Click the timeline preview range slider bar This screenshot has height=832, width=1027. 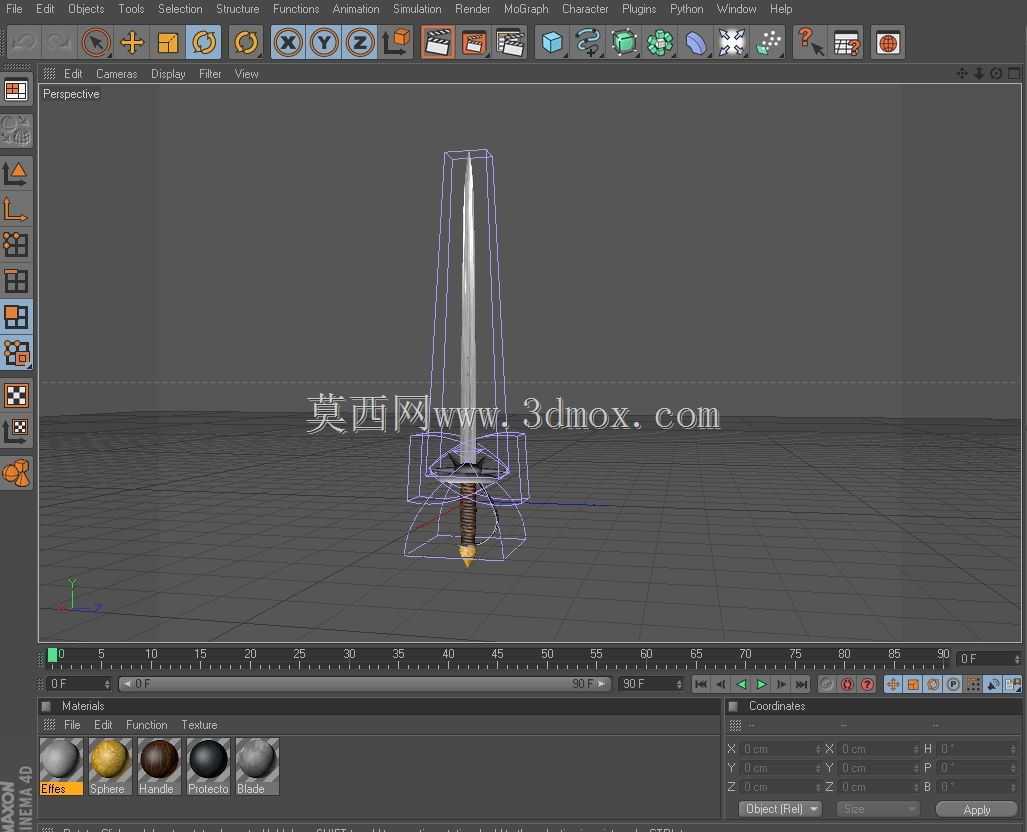tap(364, 684)
